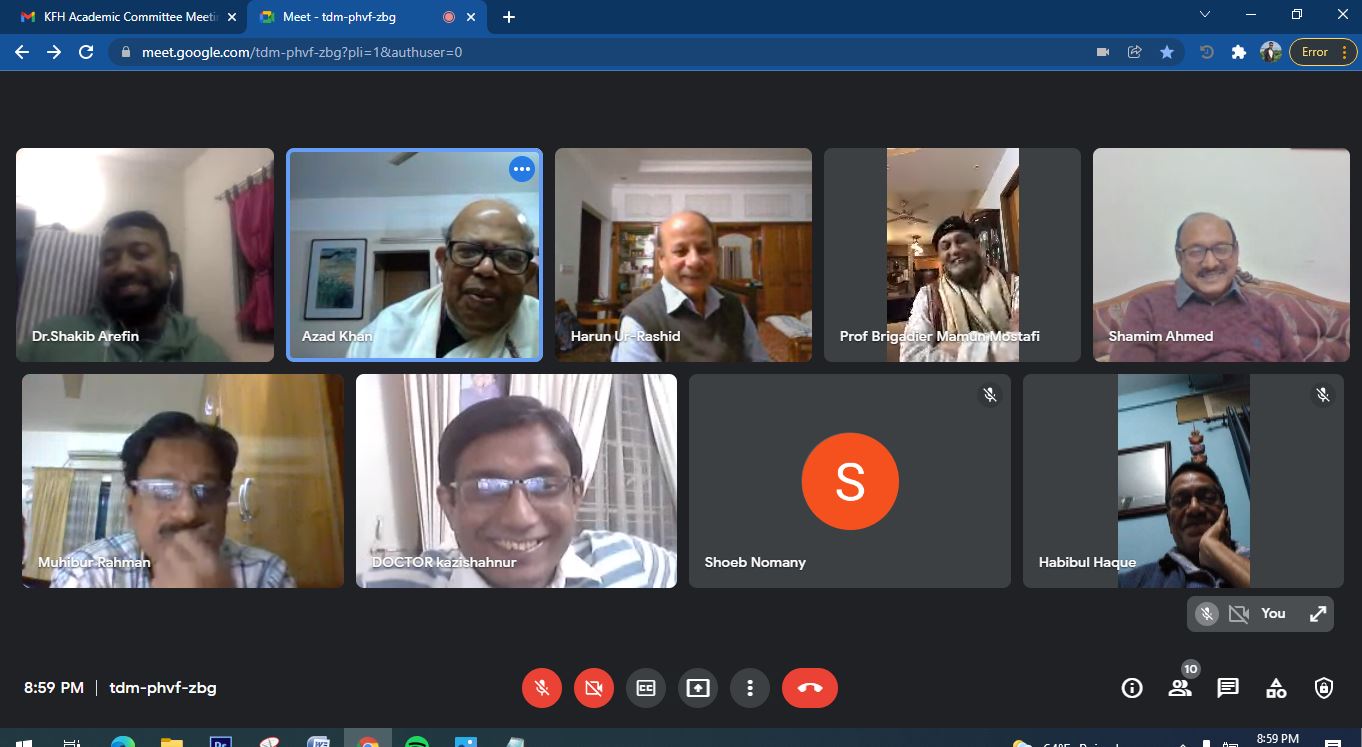Open meeting details info icon
This screenshot has height=747, width=1362.
pyautogui.click(x=1132, y=688)
